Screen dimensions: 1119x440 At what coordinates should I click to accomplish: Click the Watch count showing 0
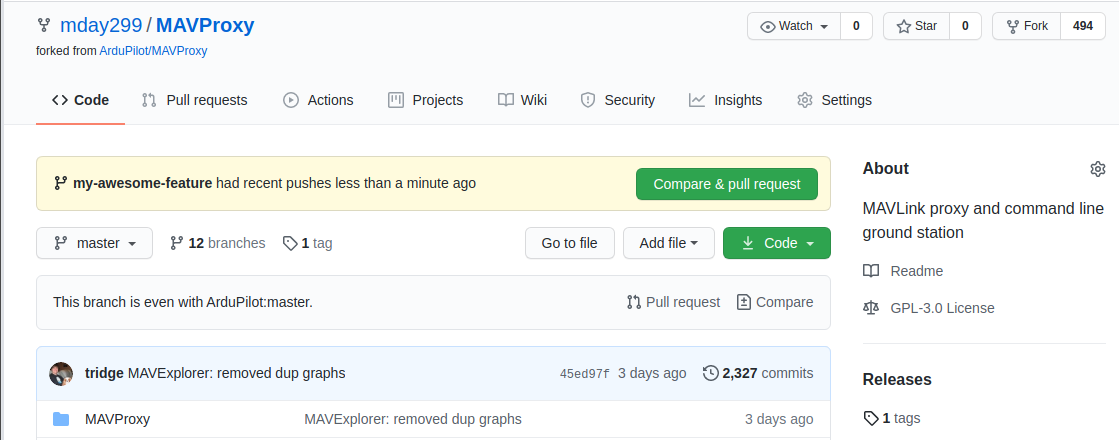point(856,26)
